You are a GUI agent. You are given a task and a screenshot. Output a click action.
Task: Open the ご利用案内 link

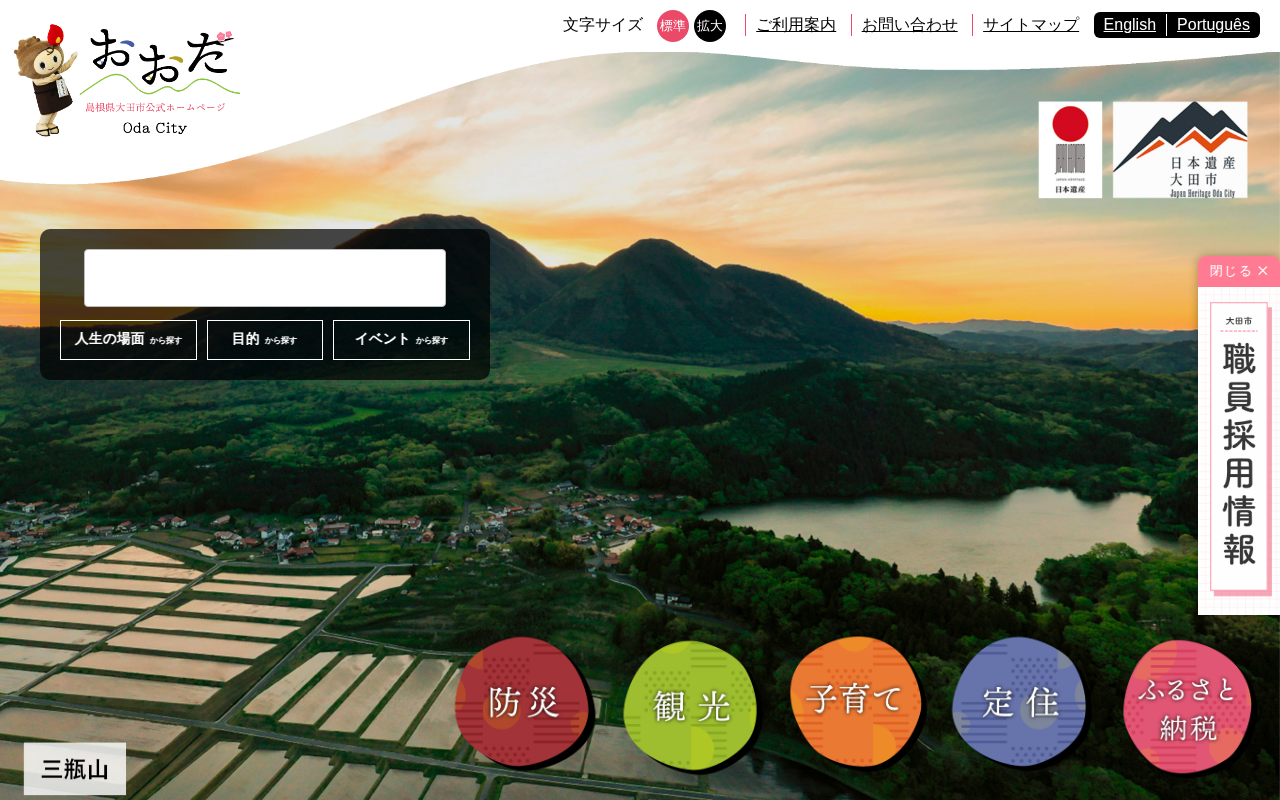pos(796,25)
